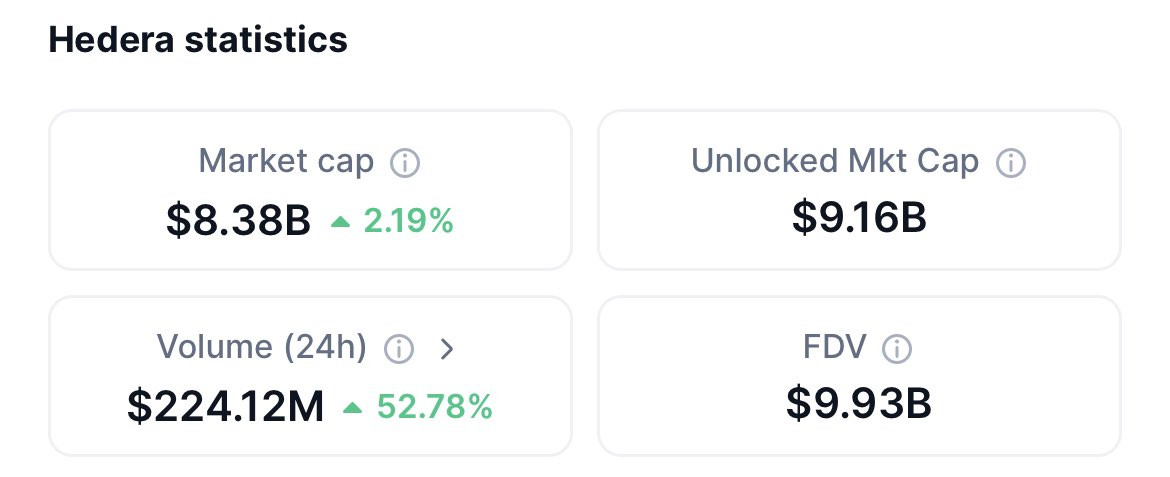
Task: Click the info icon beside Volume (24h)
Action: point(399,349)
